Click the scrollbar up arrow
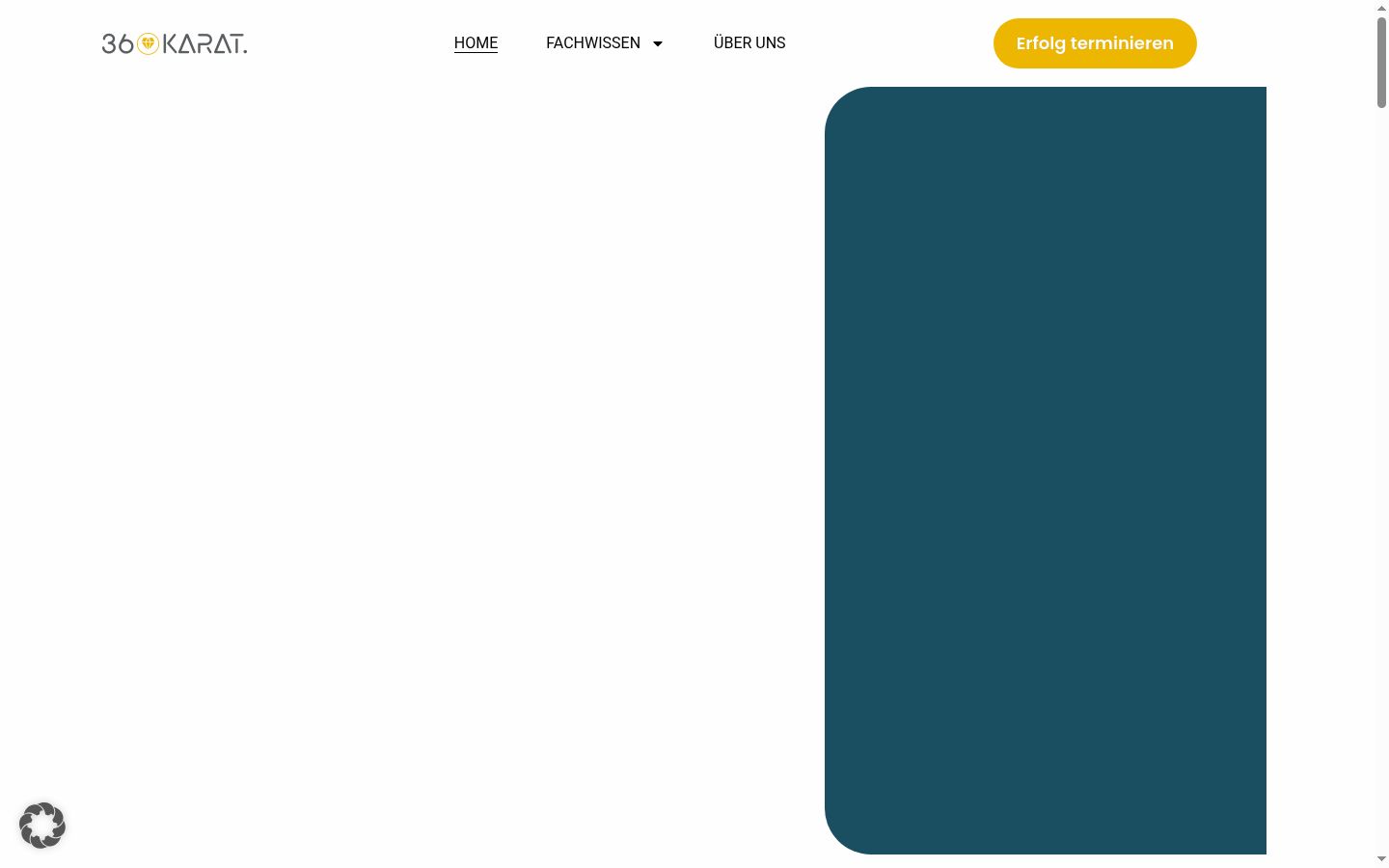The width and height of the screenshot is (1389, 868). click(1381, 8)
